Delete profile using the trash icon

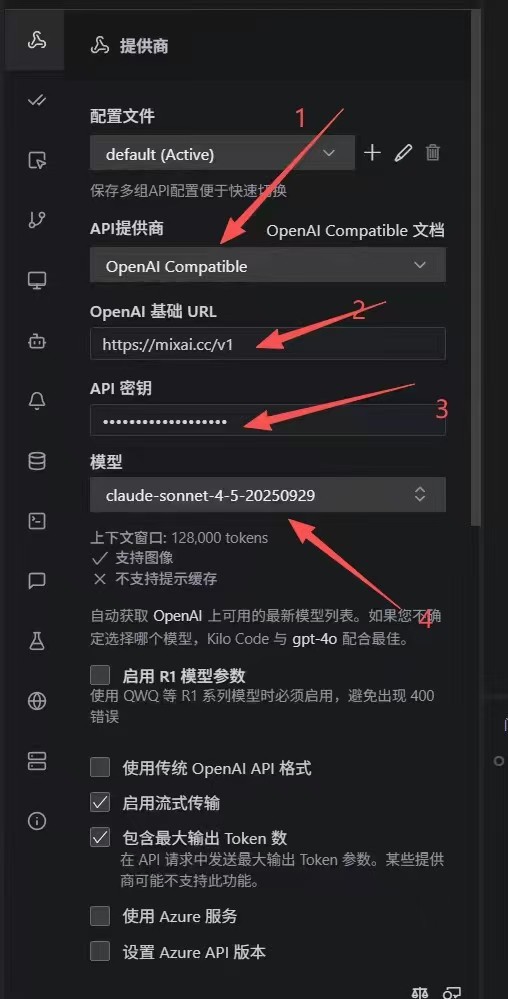pos(433,153)
